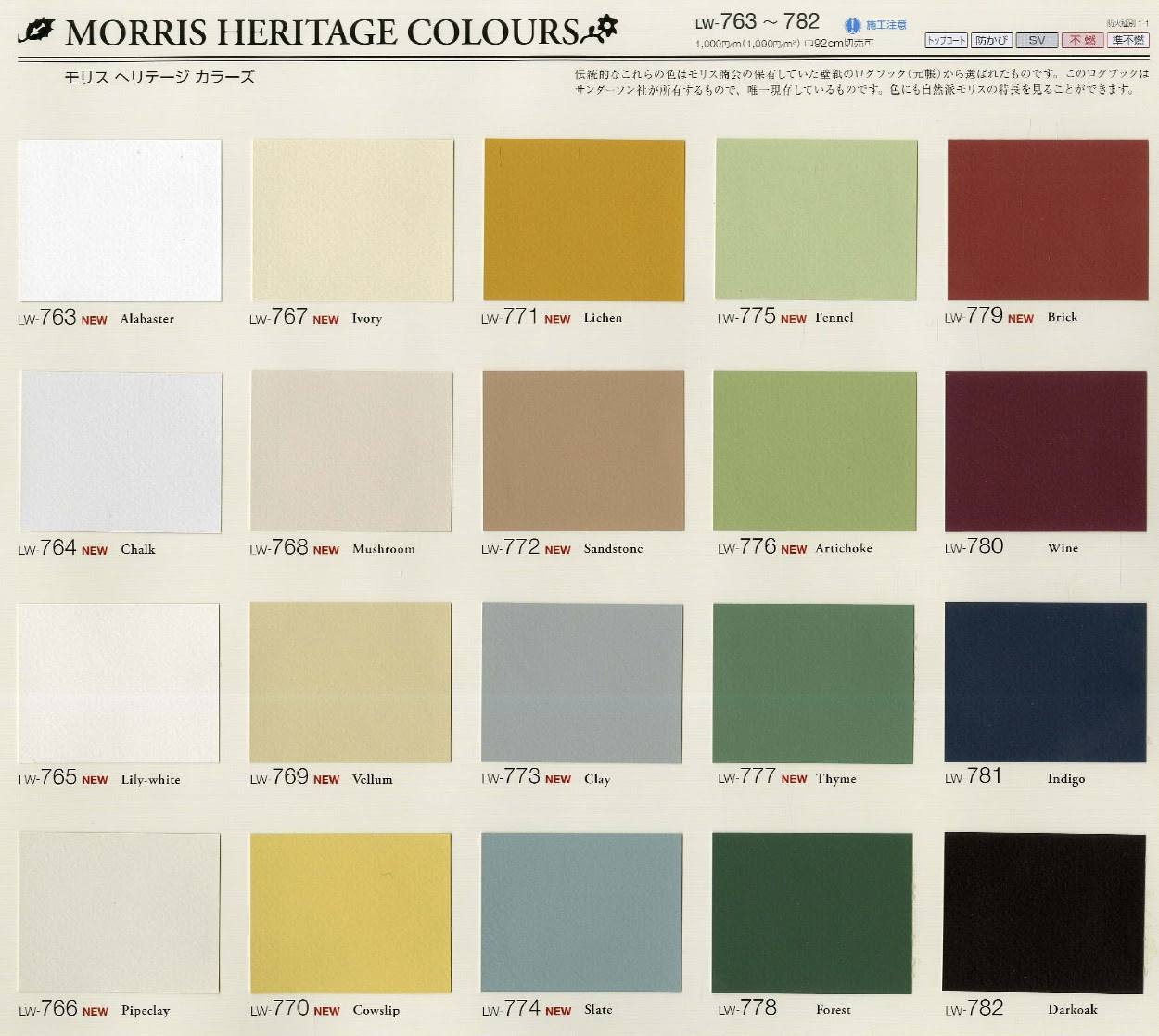Click the Fennel name label

tap(834, 318)
